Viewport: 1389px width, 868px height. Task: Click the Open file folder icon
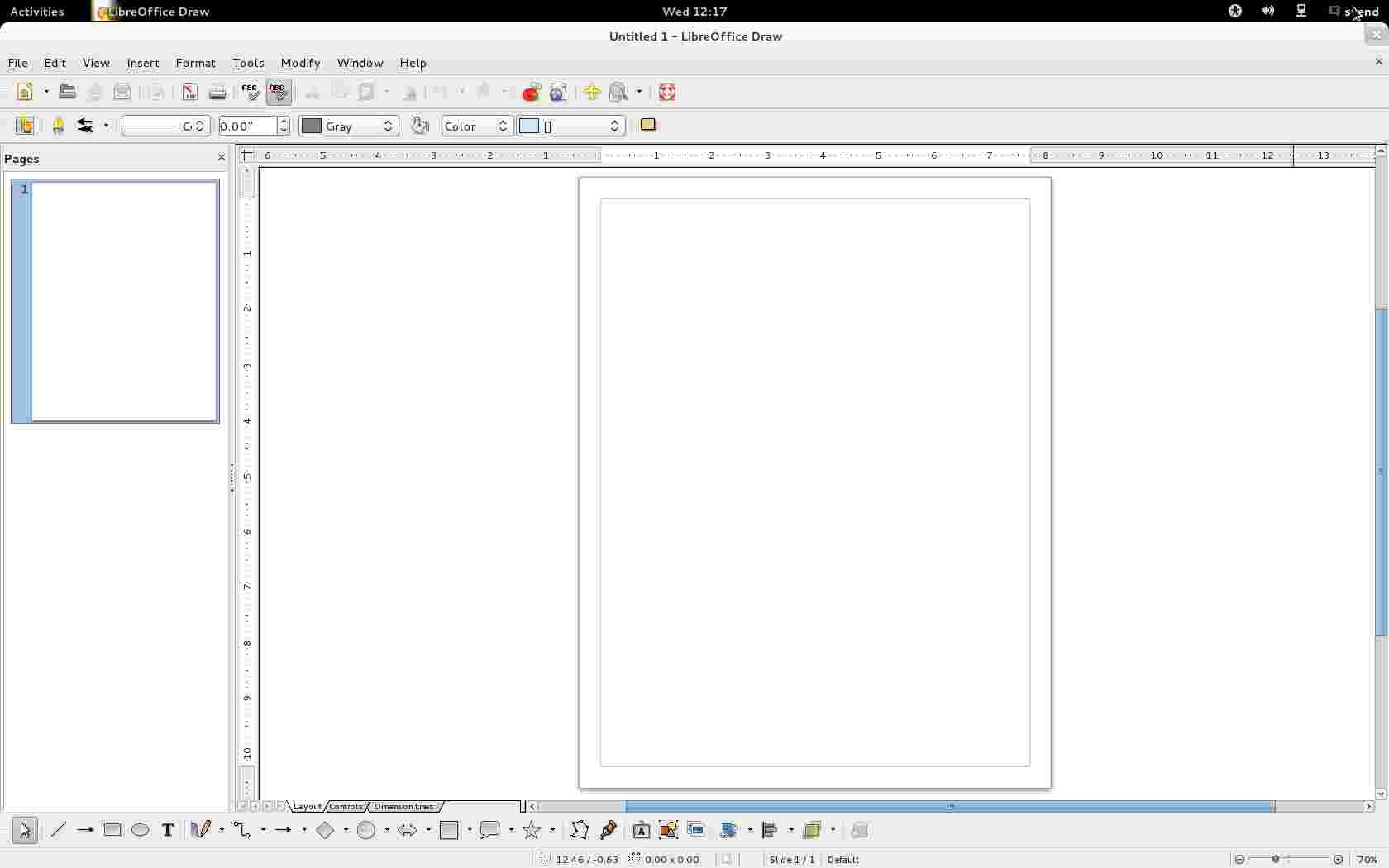(68, 93)
